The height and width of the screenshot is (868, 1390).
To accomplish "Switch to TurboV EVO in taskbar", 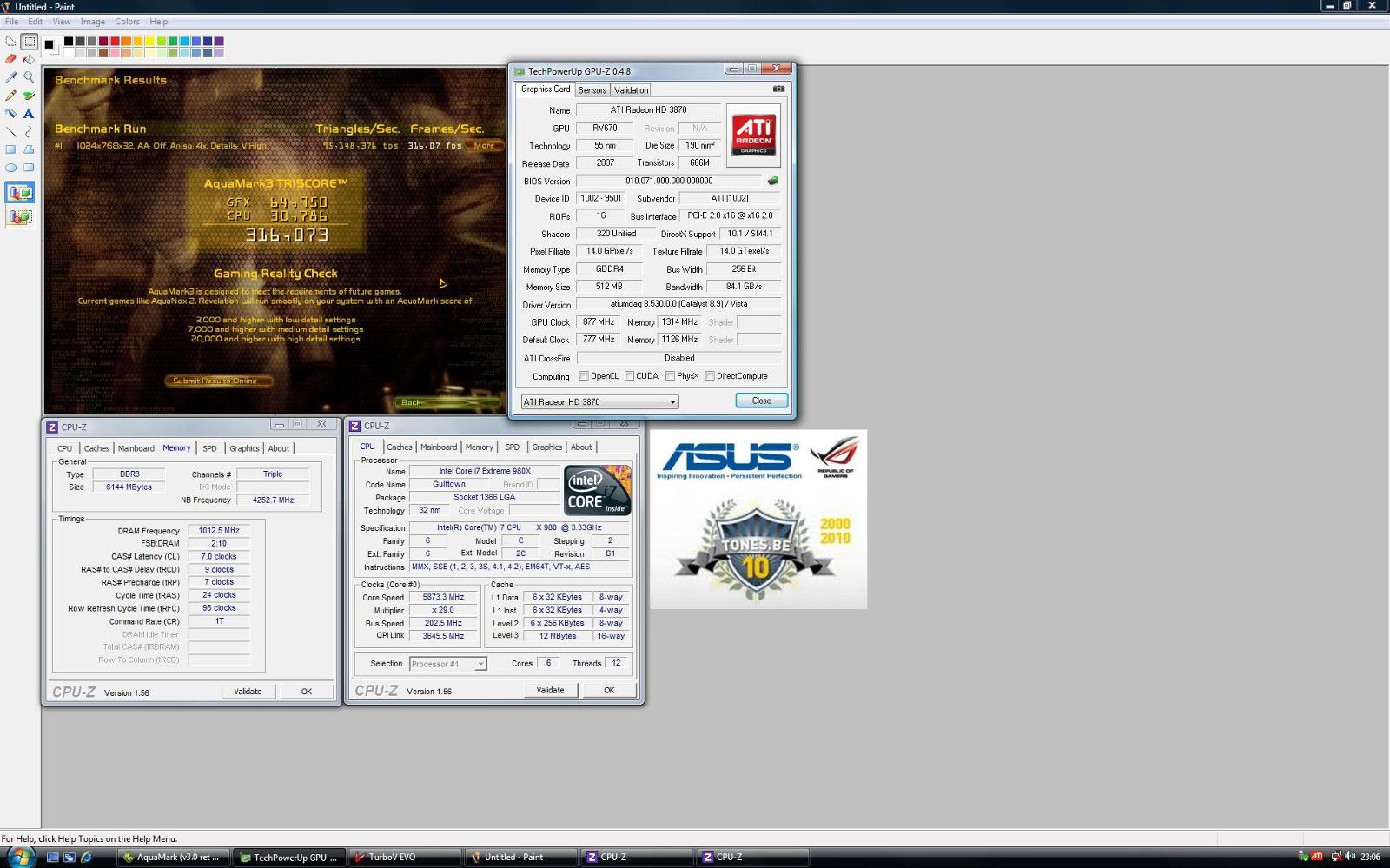I will pos(404,857).
